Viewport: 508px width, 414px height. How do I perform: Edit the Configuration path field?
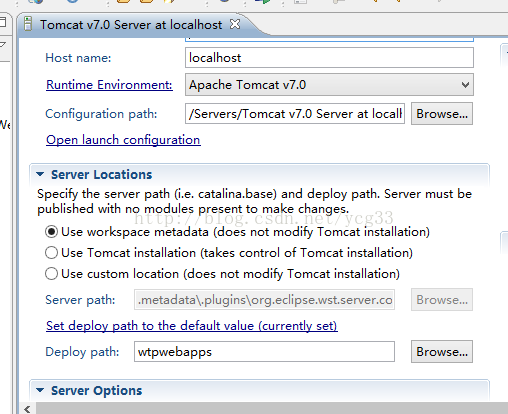295,114
